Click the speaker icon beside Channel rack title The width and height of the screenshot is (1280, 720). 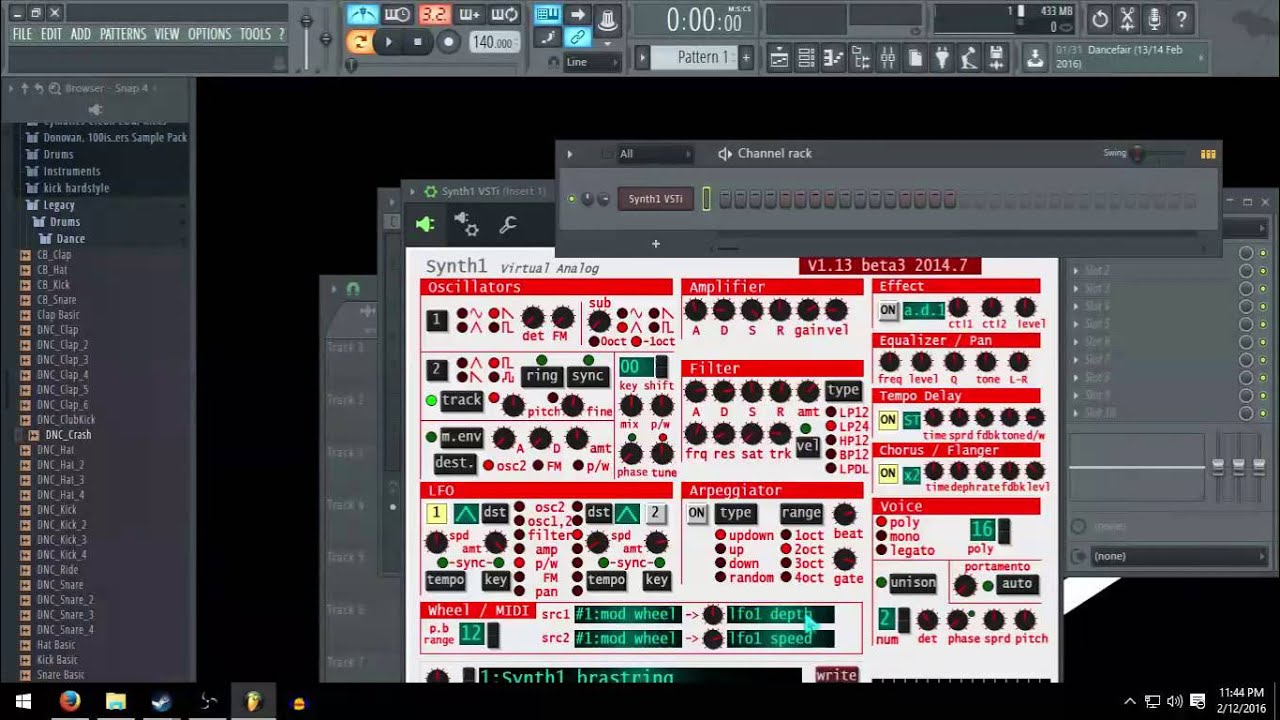coord(725,154)
